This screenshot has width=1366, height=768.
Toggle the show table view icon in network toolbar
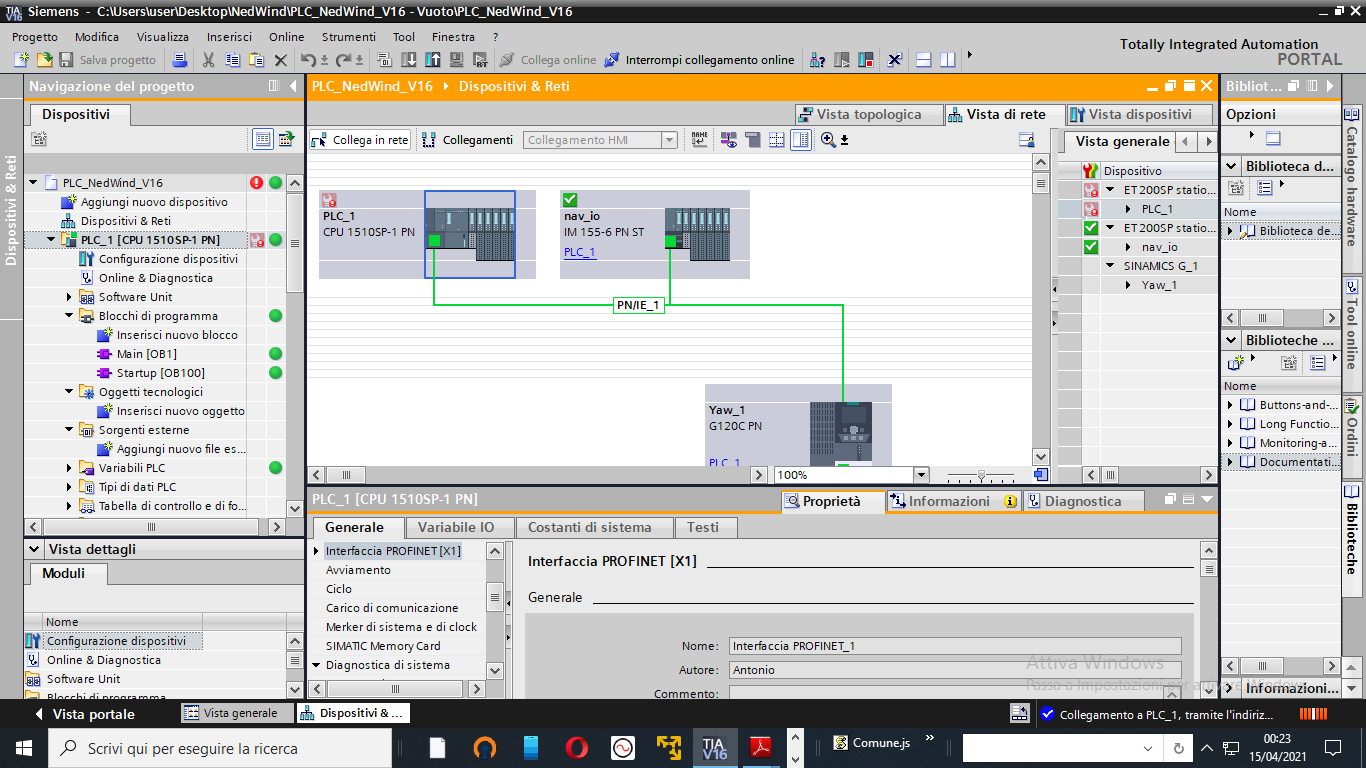click(800, 140)
